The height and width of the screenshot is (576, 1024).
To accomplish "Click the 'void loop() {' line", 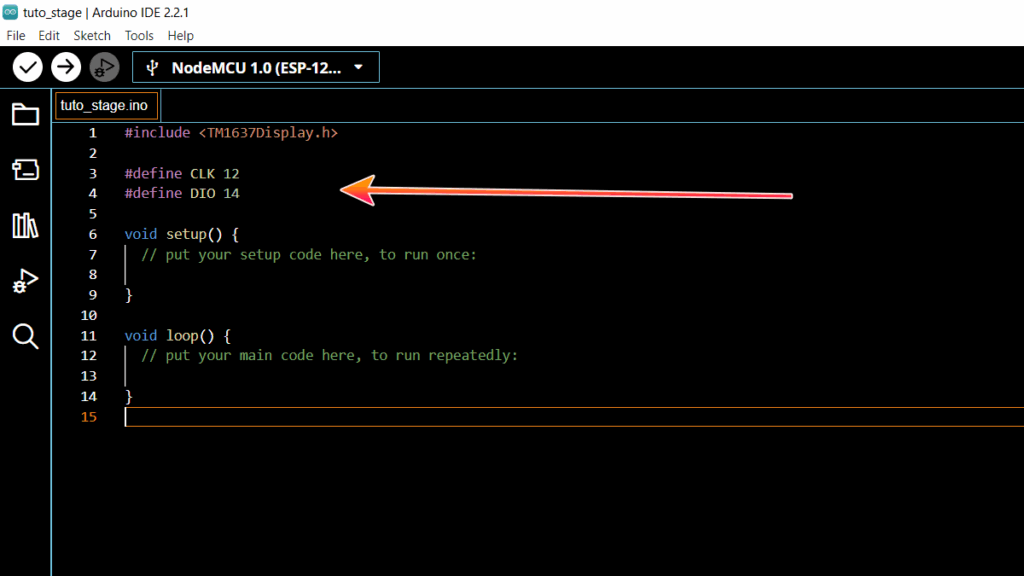I will point(178,336).
